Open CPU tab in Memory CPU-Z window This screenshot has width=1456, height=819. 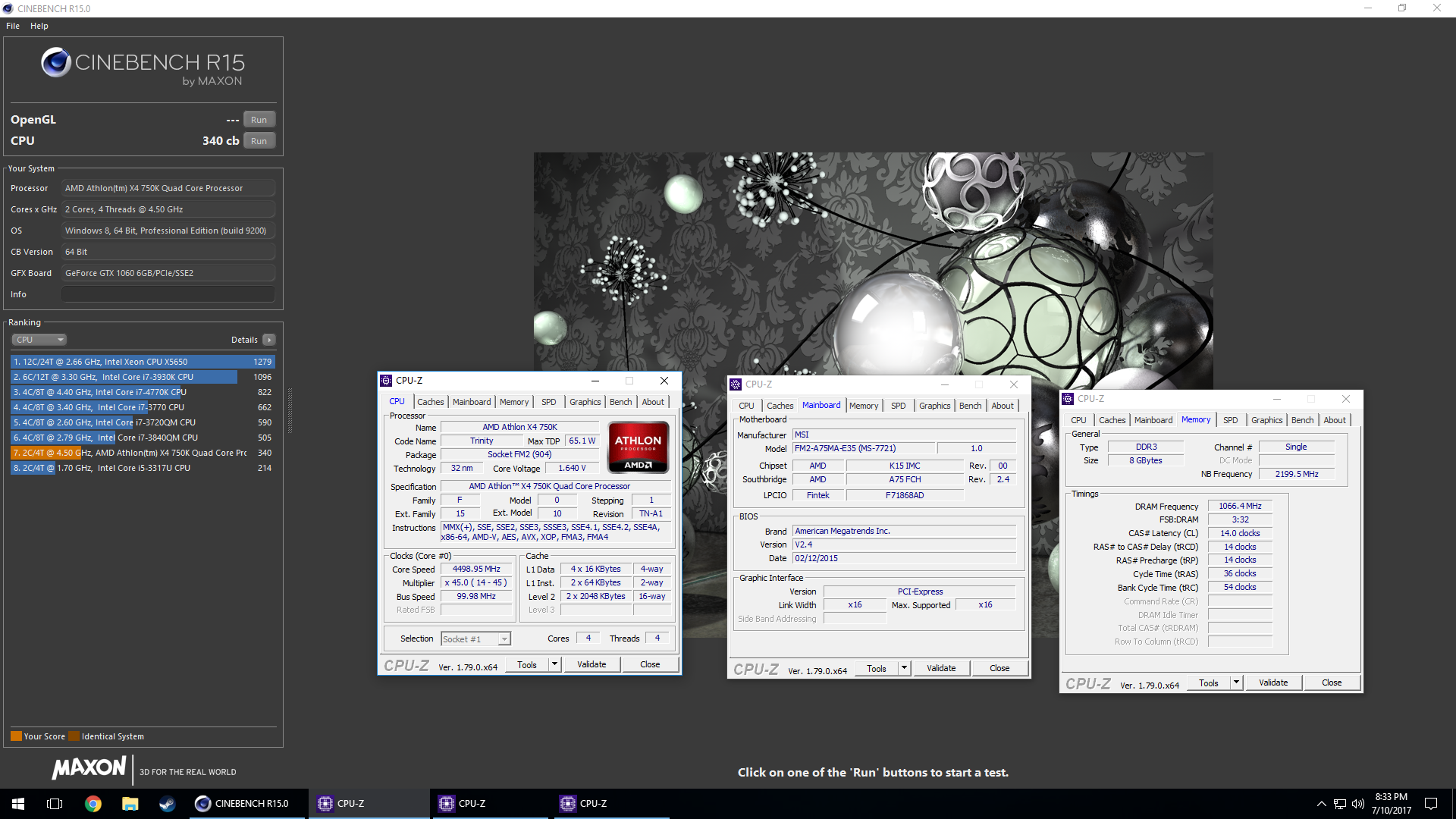pyautogui.click(x=1078, y=420)
